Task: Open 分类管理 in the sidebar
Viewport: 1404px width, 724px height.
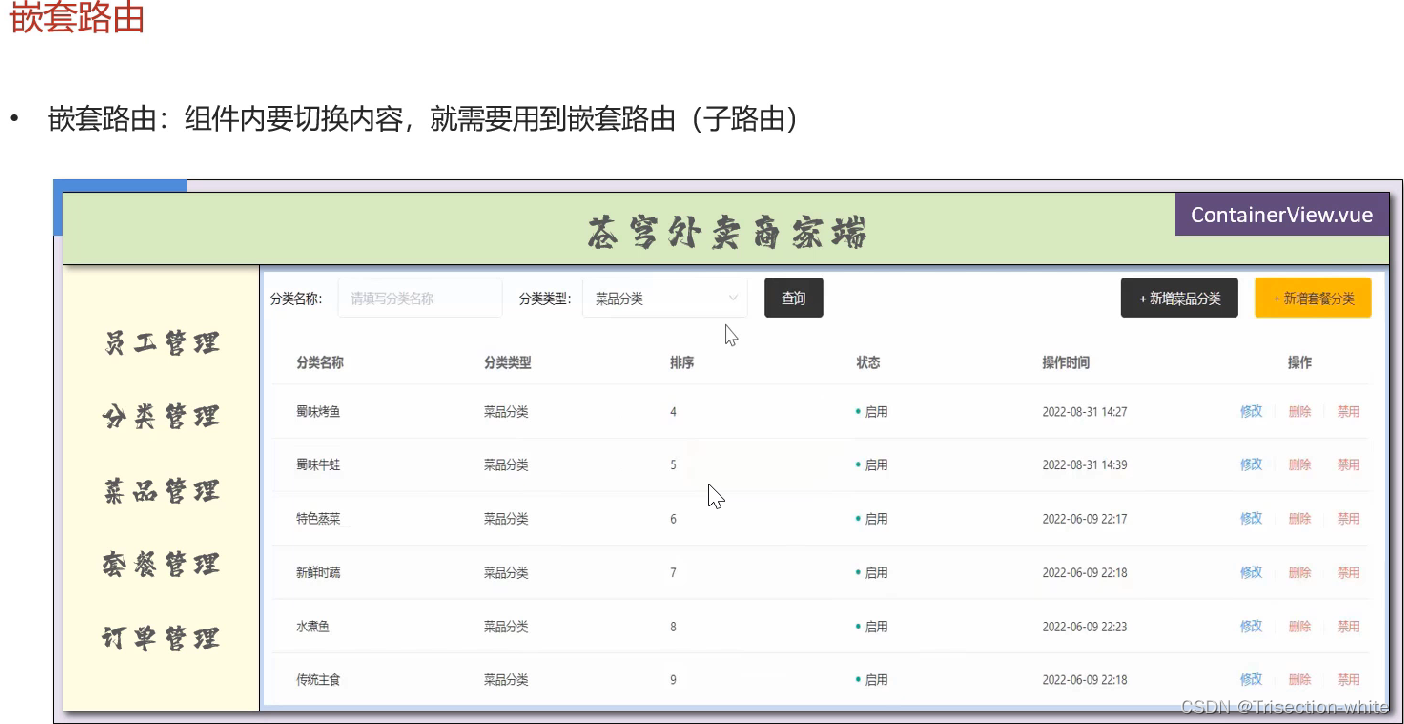Action: (161, 417)
